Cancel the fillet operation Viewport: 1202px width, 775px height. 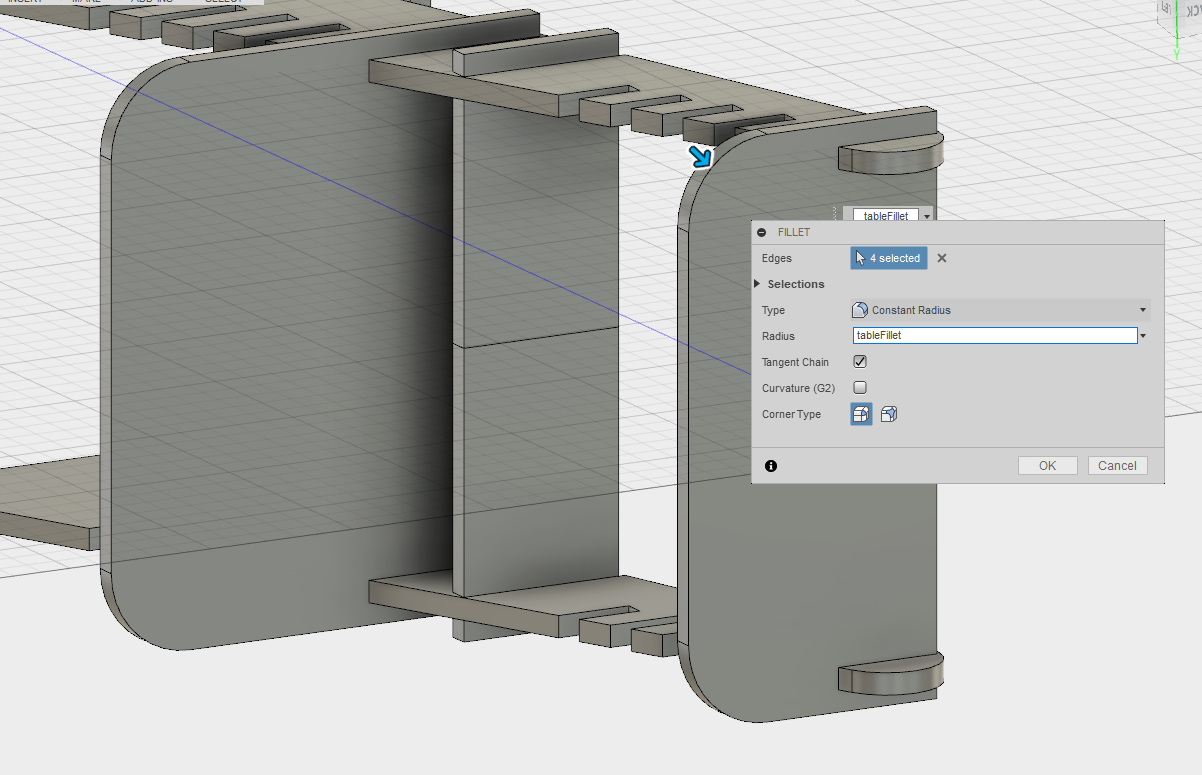click(x=1117, y=466)
